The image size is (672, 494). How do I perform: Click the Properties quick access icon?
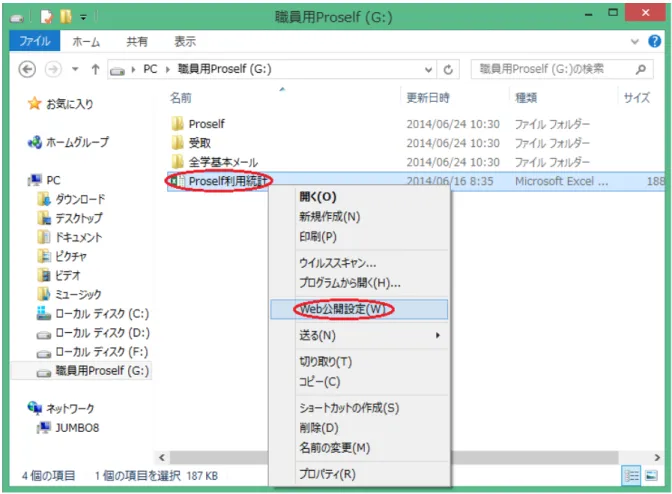[46, 17]
